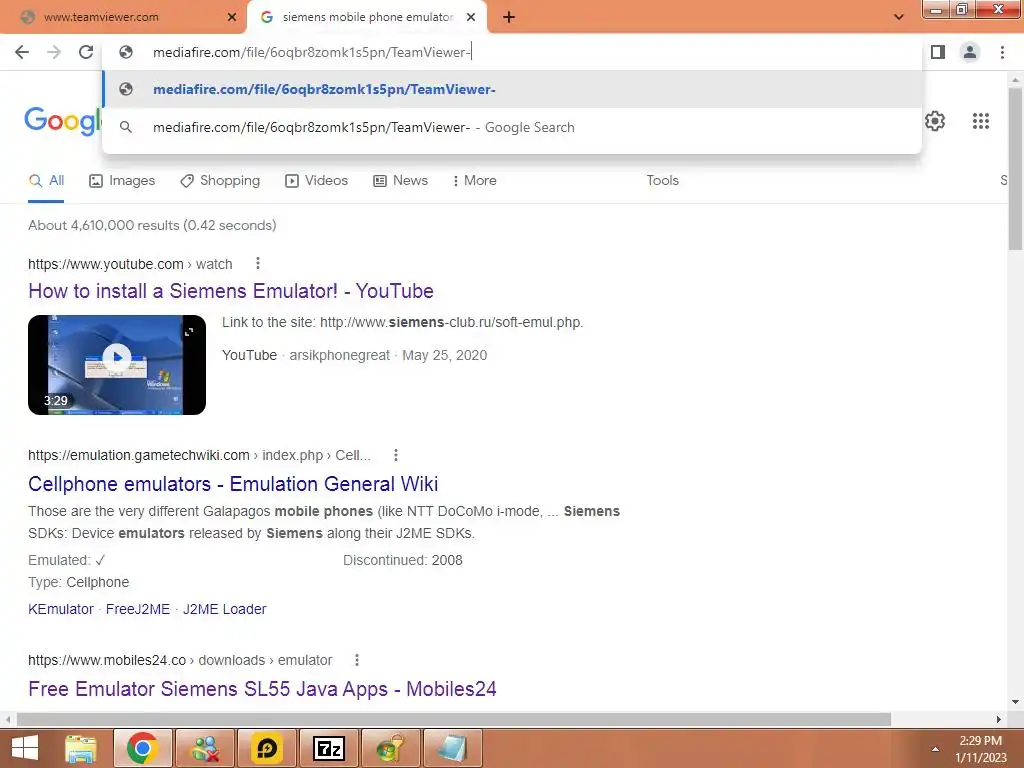This screenshot has height=768, width=1024.
Task: Open File Explorer from the taskbar
Action: [81, 748]
